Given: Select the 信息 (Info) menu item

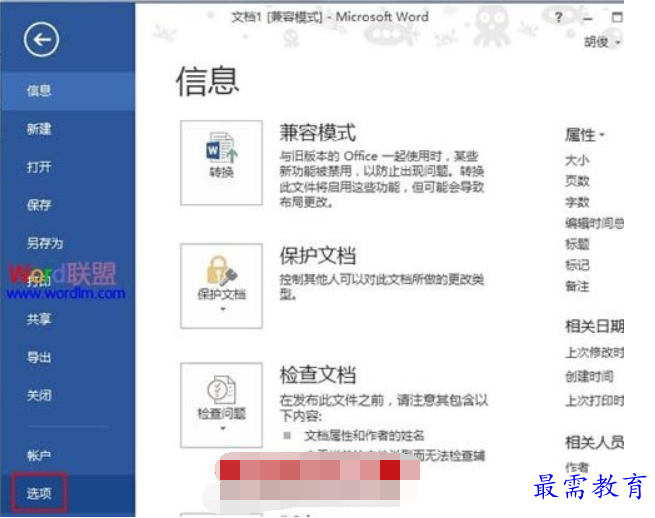Looking at the screenshot, I should (68, 91).
